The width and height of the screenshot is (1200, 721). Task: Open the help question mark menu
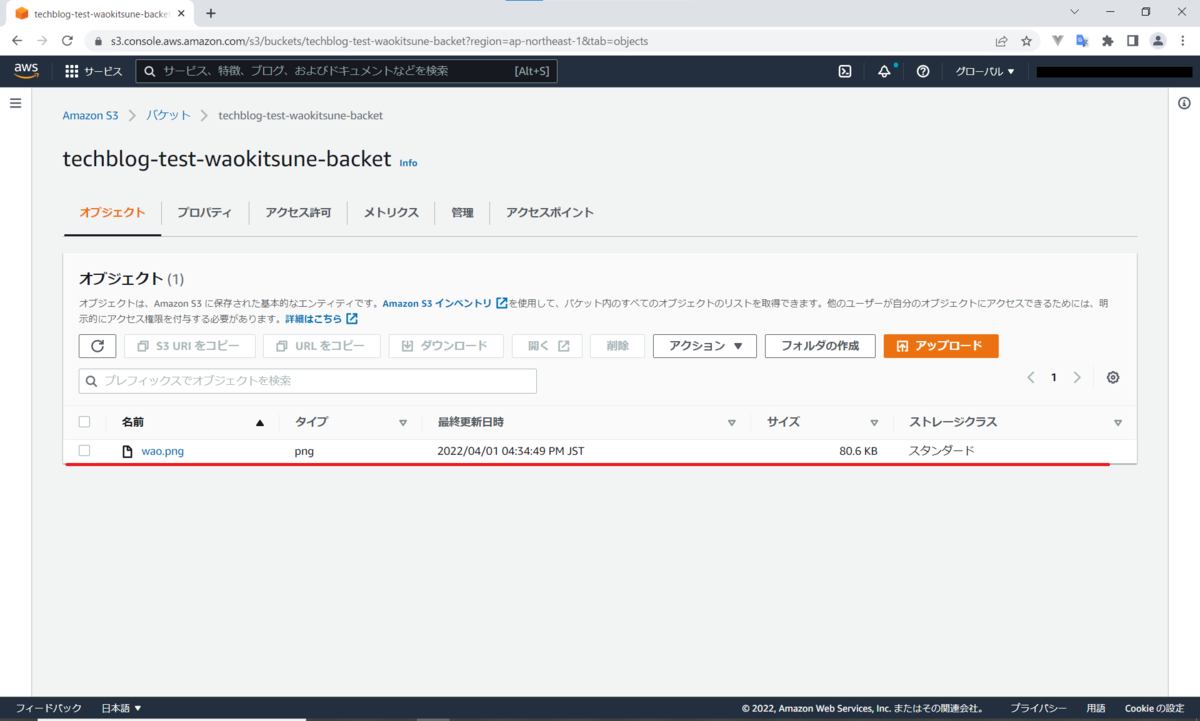coord(923,71)
